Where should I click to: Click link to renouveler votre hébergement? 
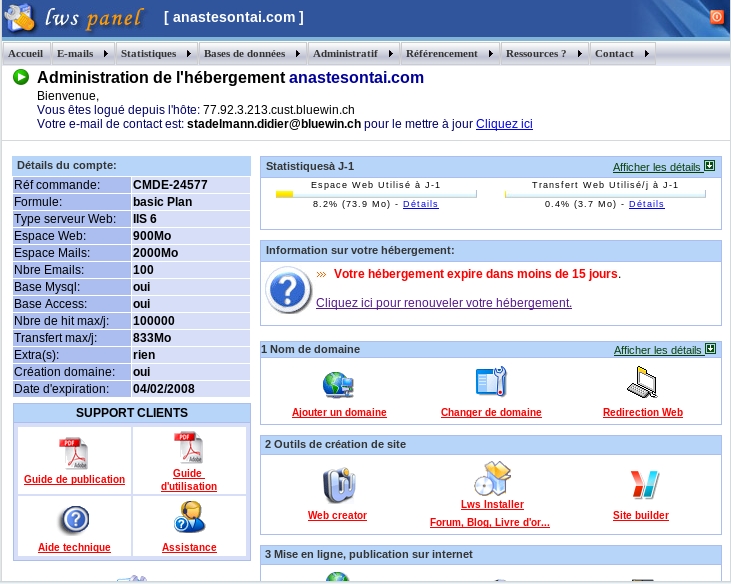click(444, 303)
